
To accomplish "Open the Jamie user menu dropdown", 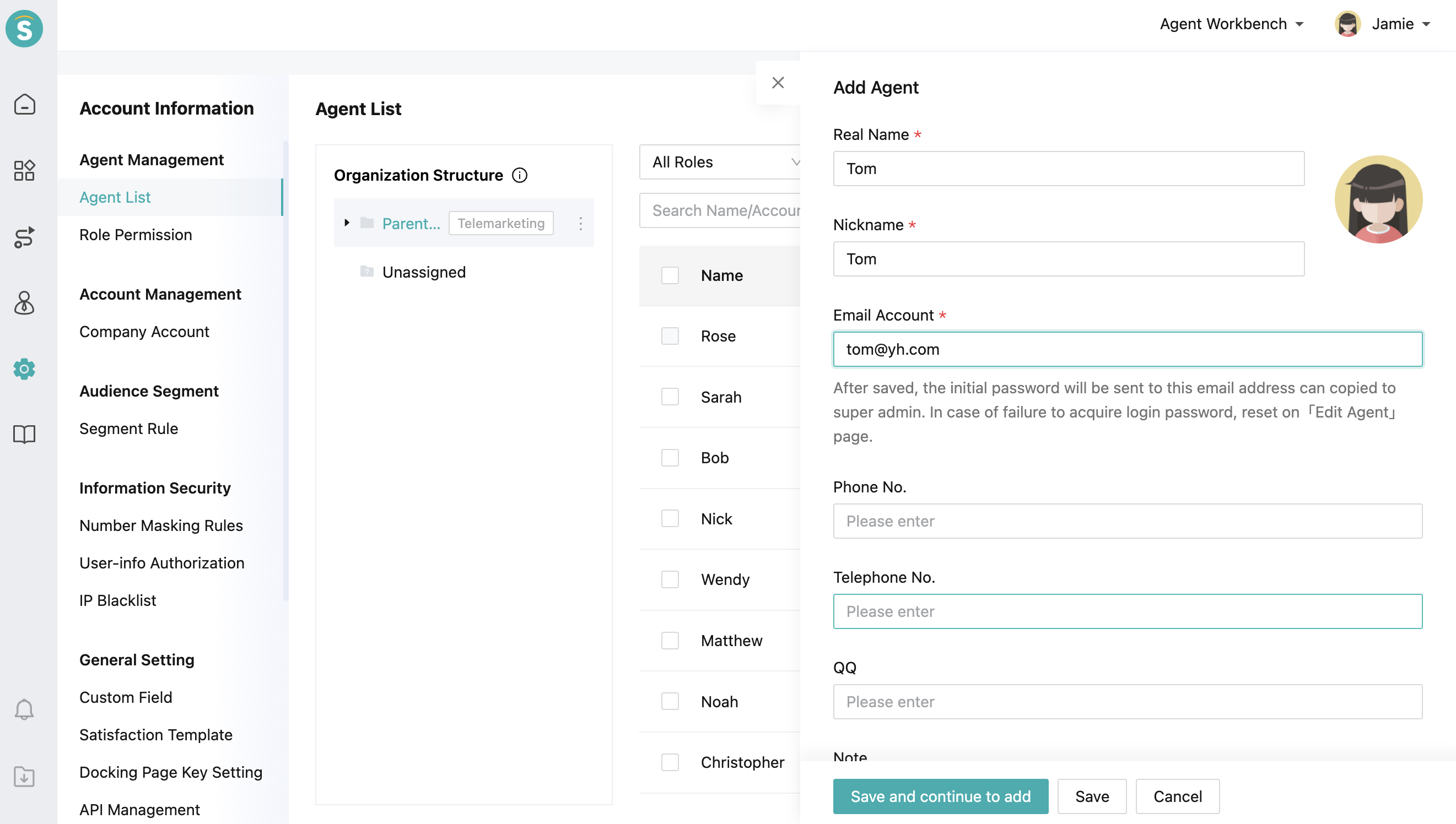I will point(1400,24).
